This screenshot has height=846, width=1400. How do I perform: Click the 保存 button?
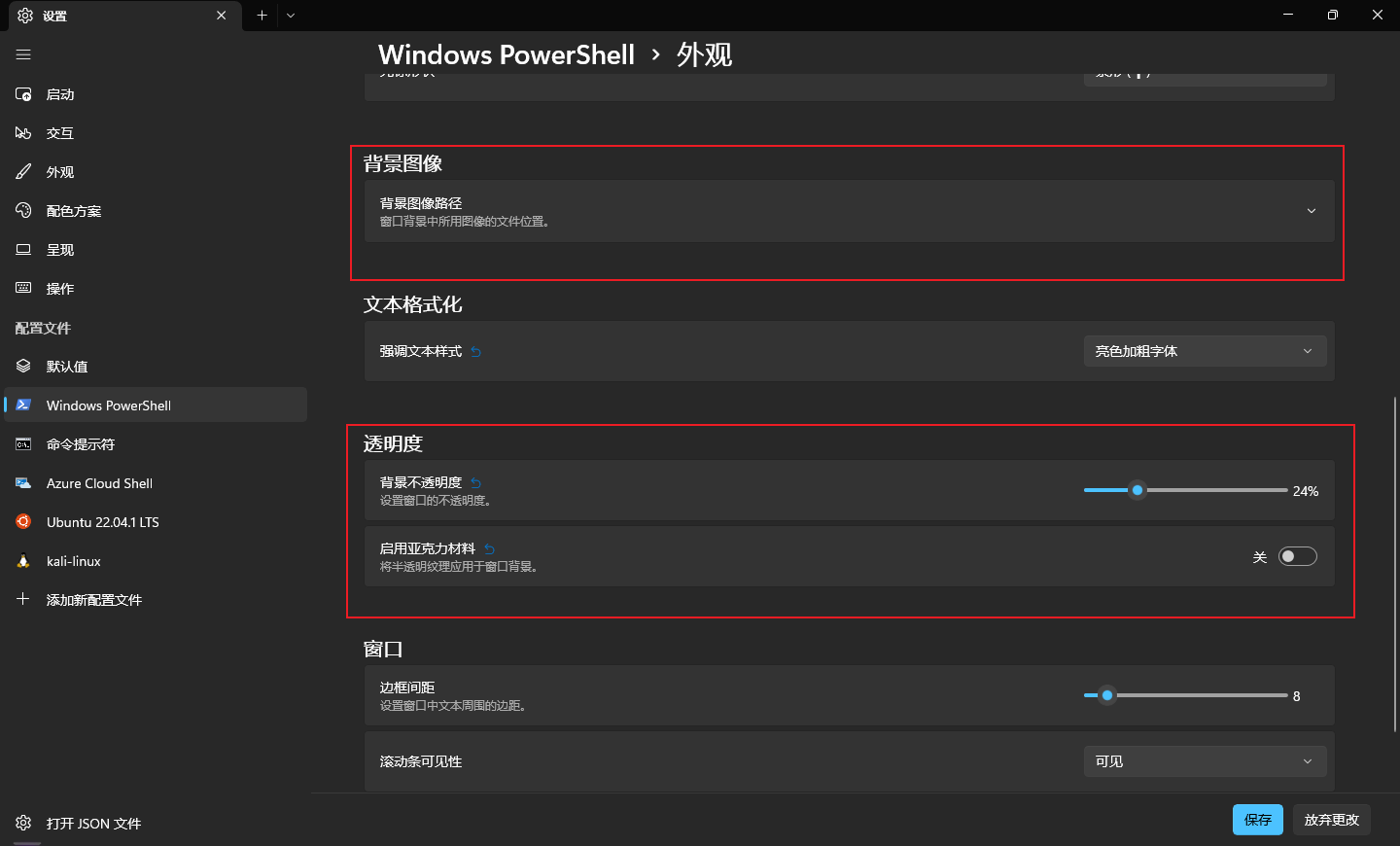coord(1257,820)
